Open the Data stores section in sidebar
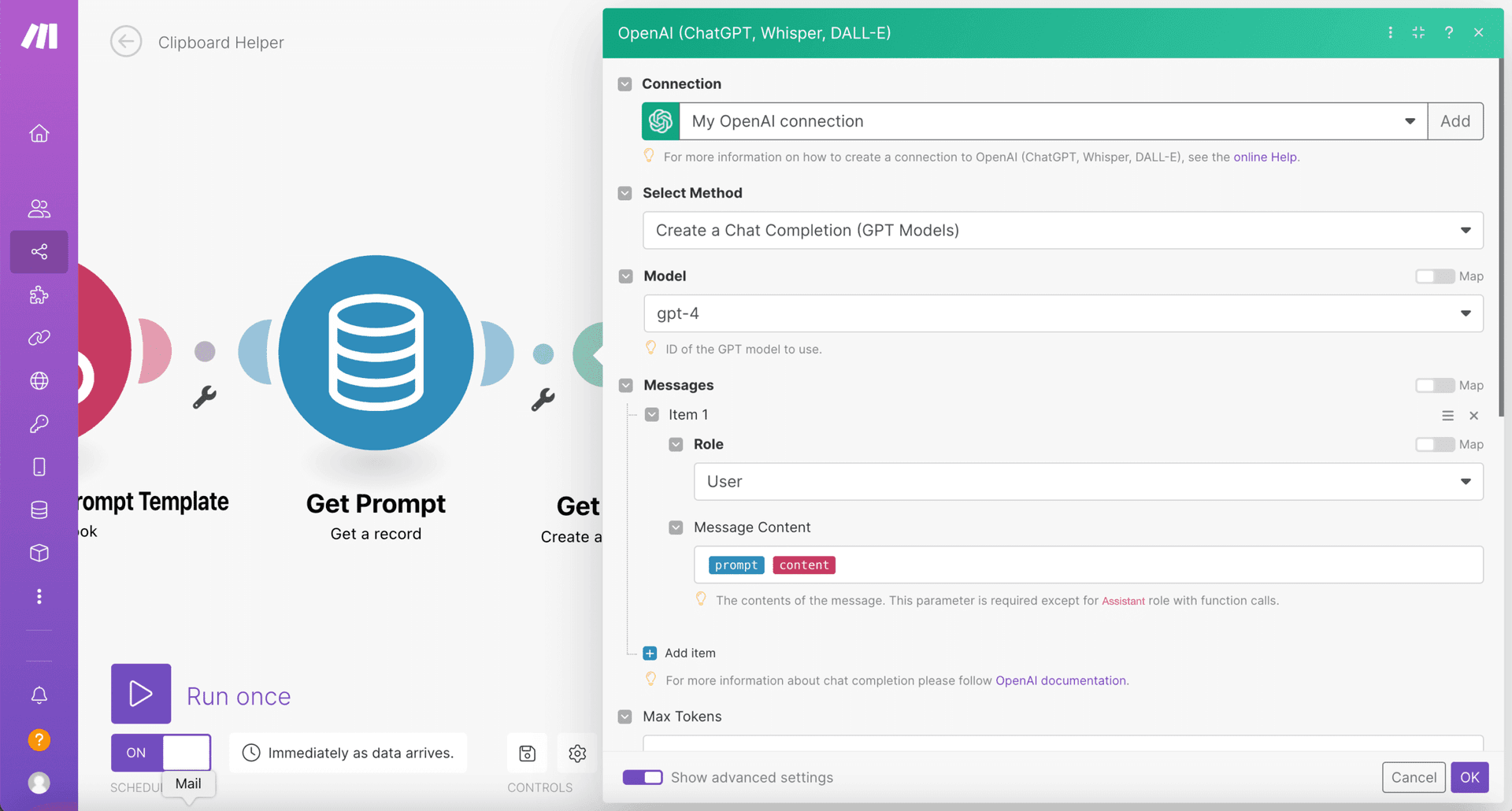The image size is (1512, 811). 39,509
